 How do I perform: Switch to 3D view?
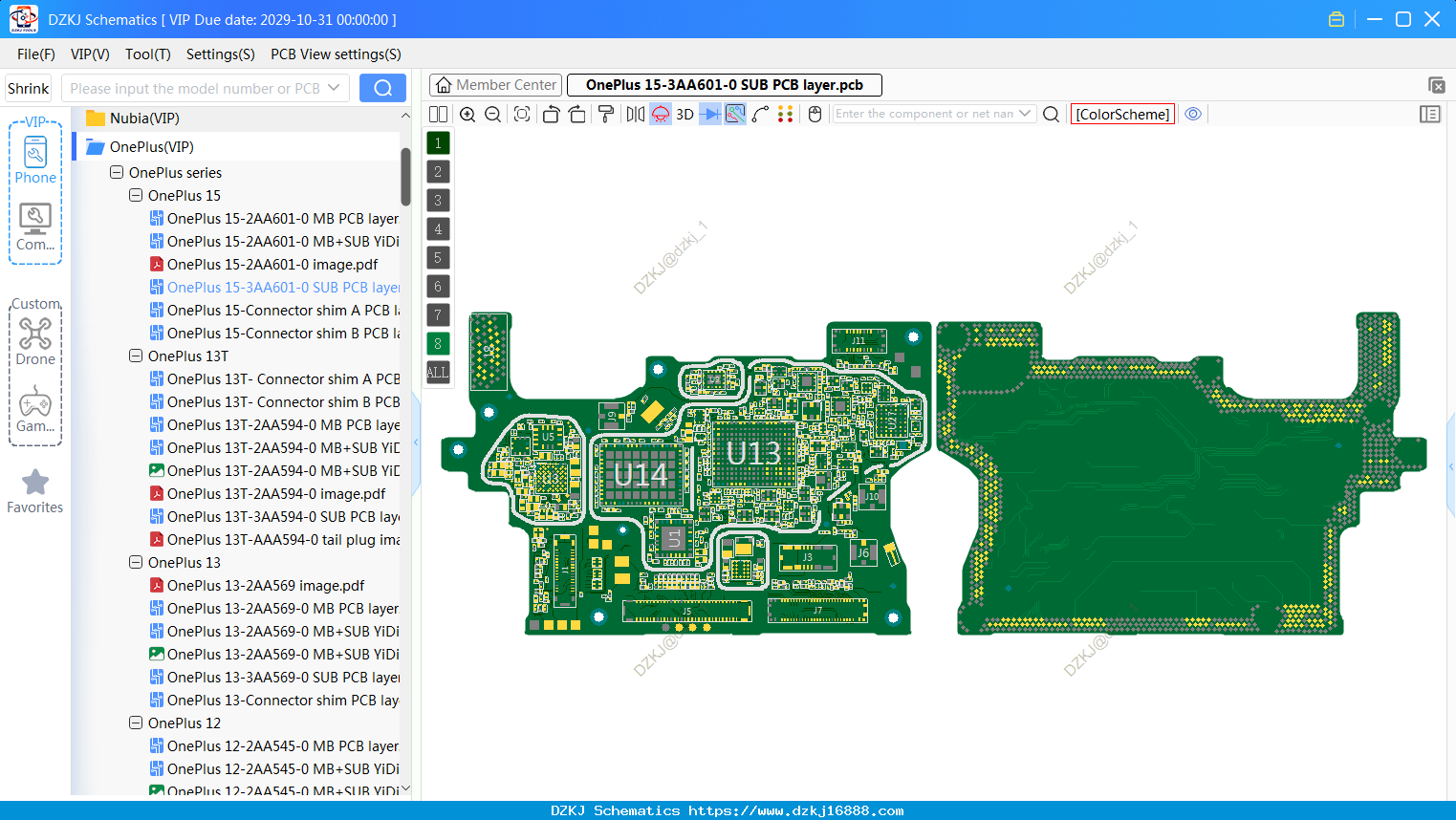click(685, 114)
